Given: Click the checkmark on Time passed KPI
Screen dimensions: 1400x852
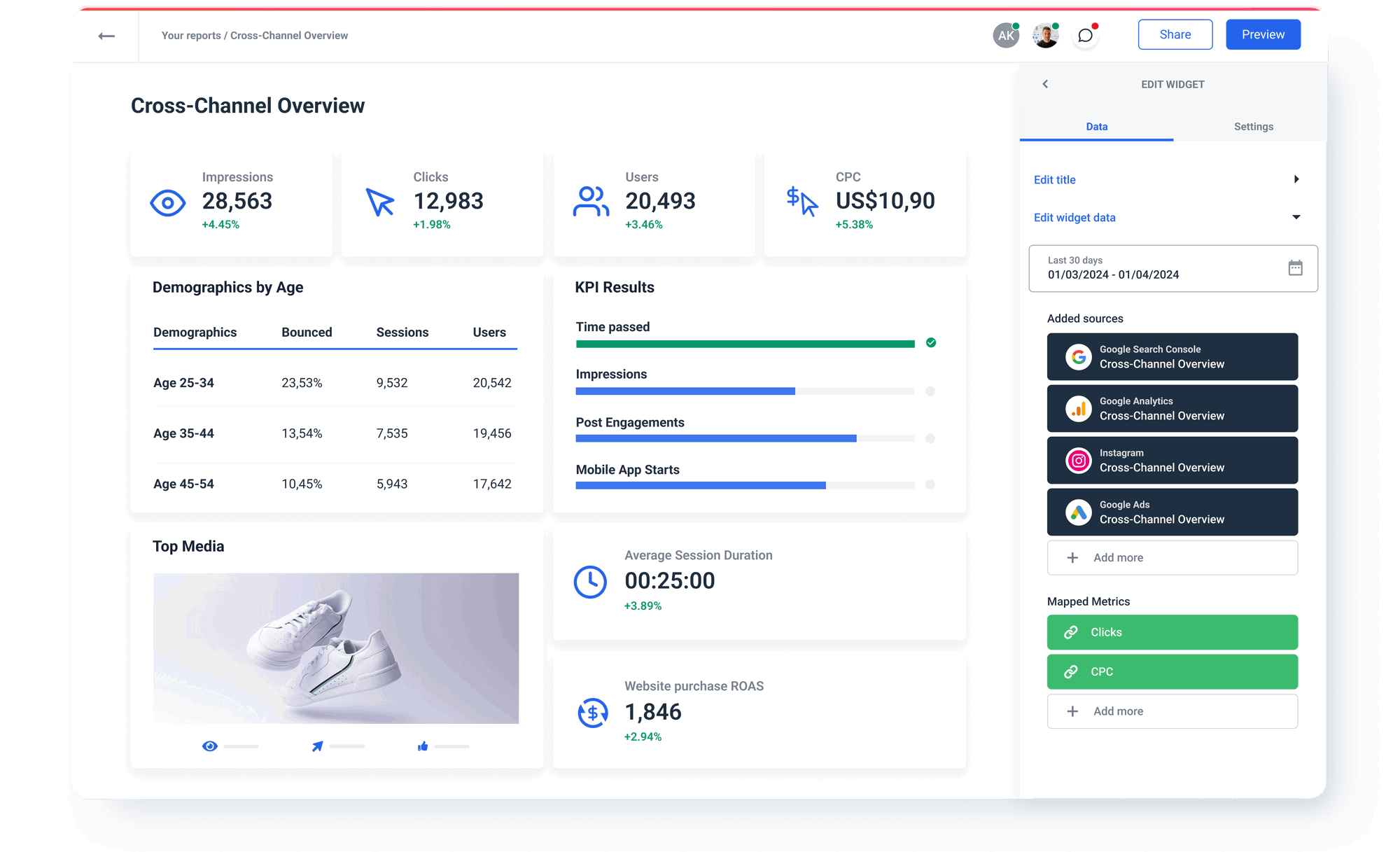Looking at the screenshot, I should 931,343.
